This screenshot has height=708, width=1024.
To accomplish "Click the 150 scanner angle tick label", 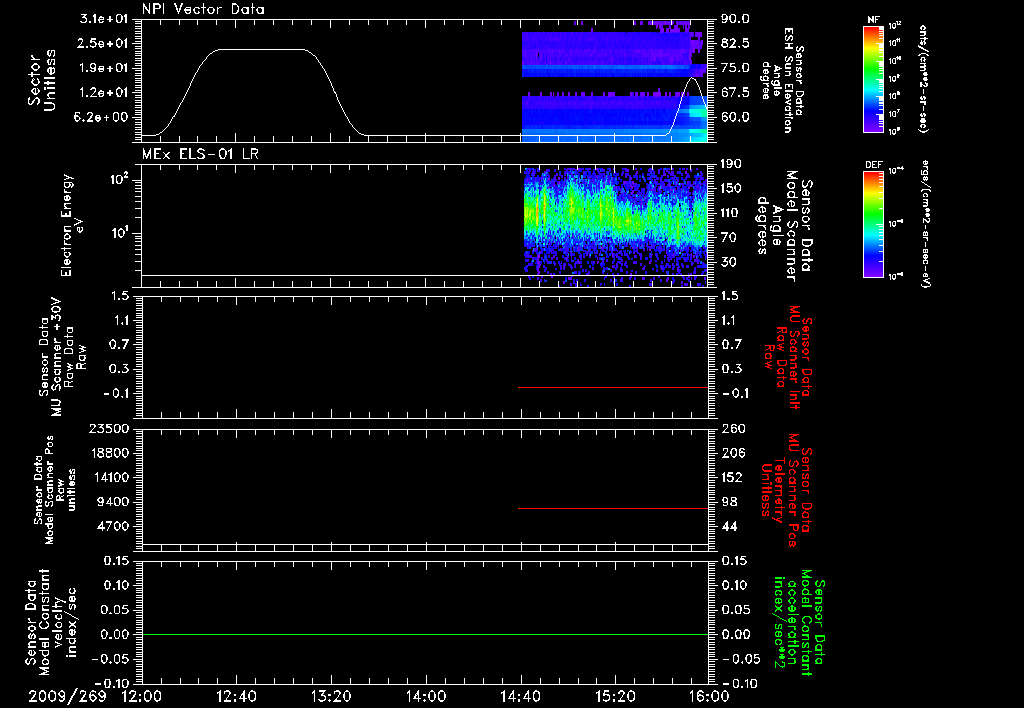I will click(x=731, y=188).
